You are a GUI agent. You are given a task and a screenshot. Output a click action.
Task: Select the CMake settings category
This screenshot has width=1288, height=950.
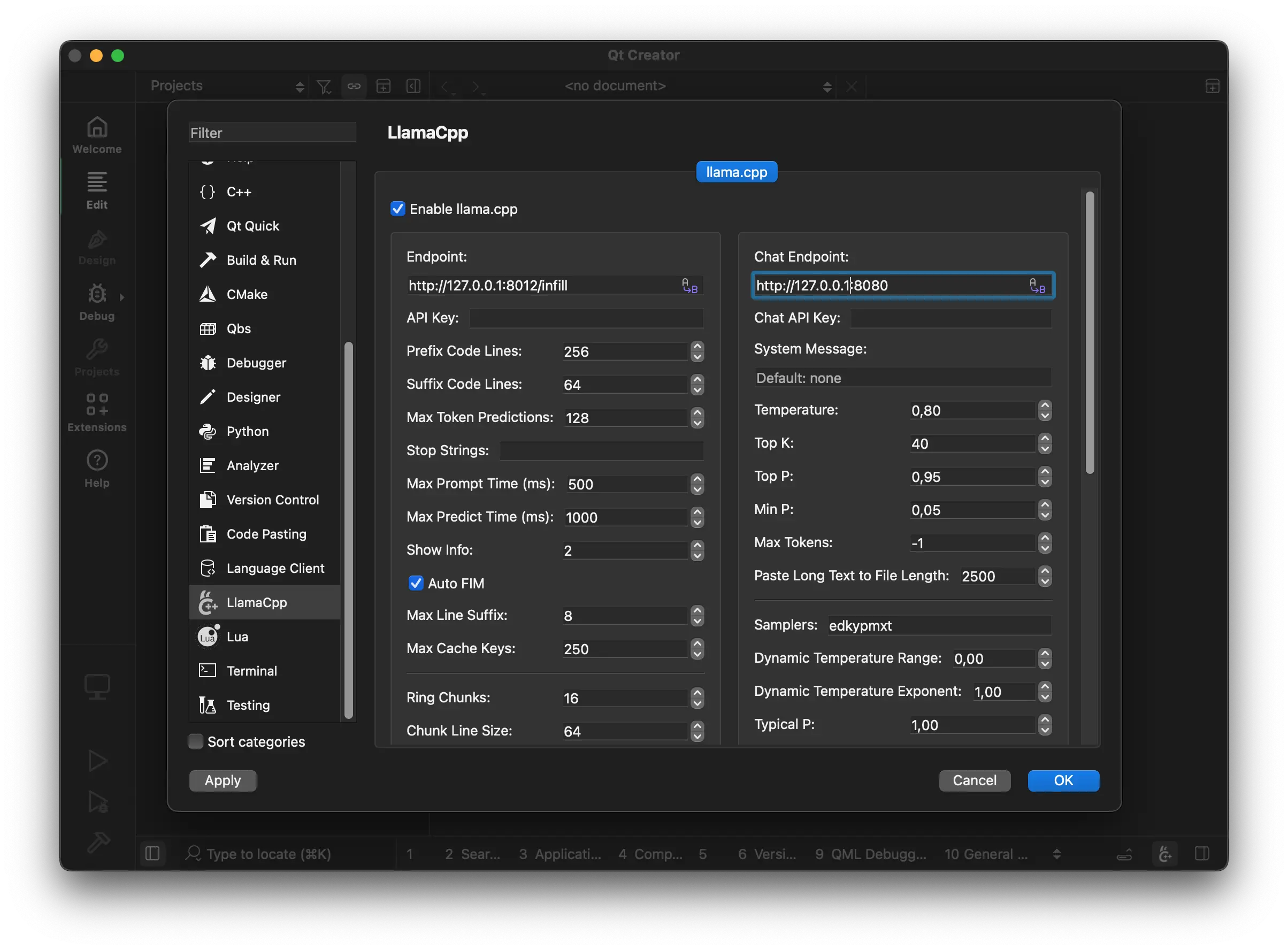click(x=247, y=294)
